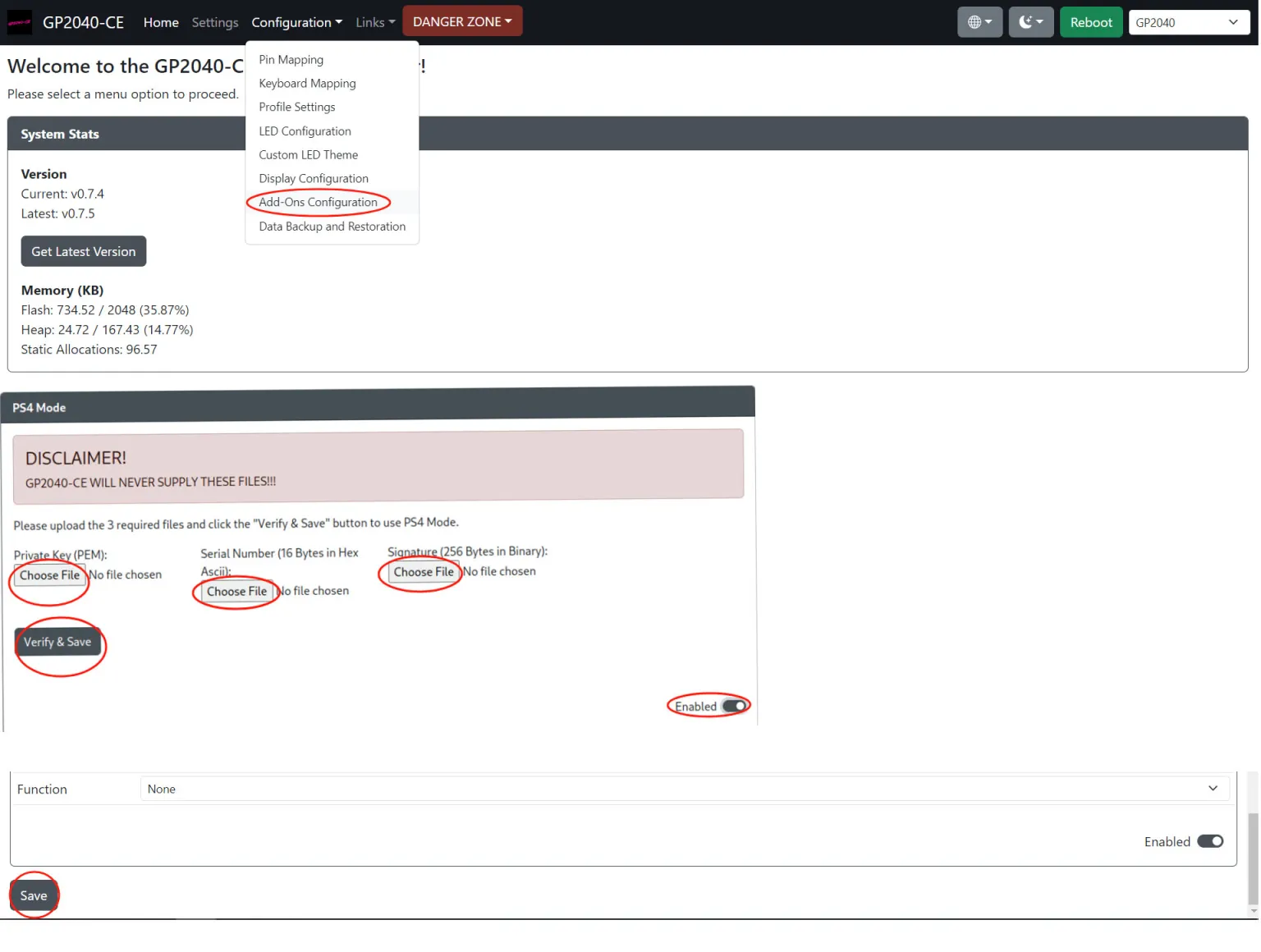1261x952 pixels.
Task: Expand the Function dropdown set to None
Action: [684, 789]
